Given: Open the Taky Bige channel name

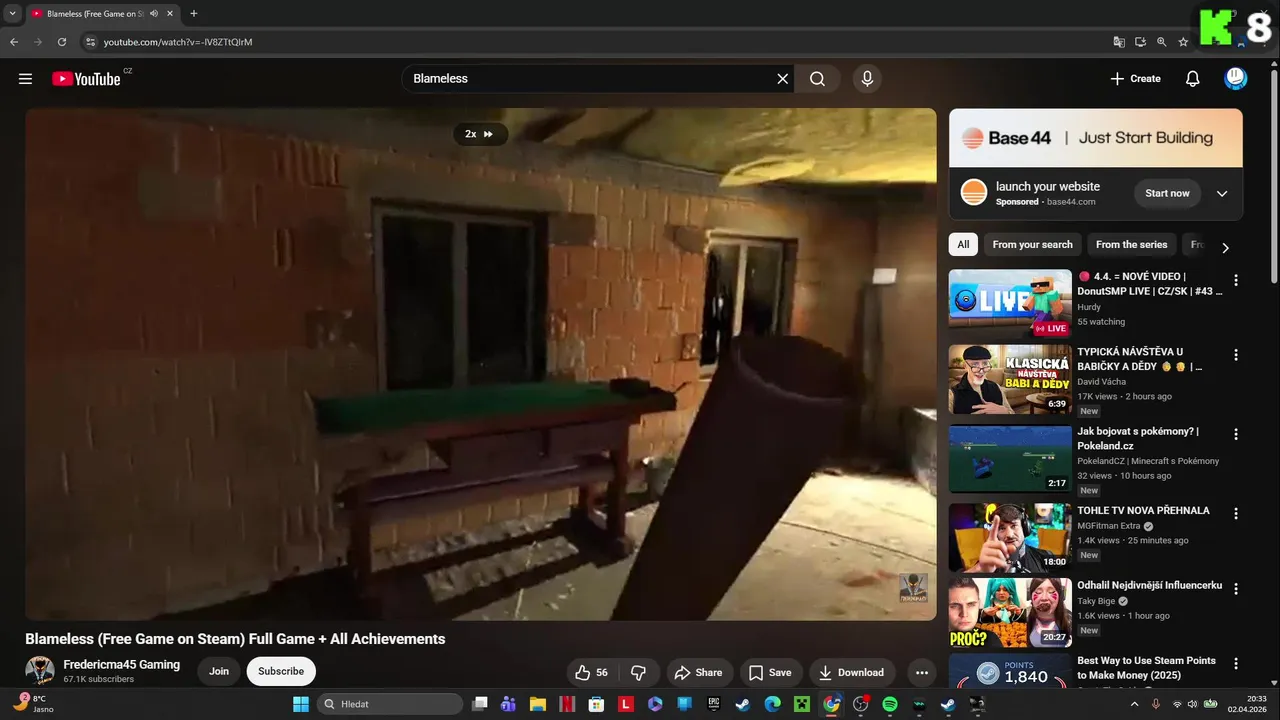Looking at the screenshot, I should (x=1096, y=601).
